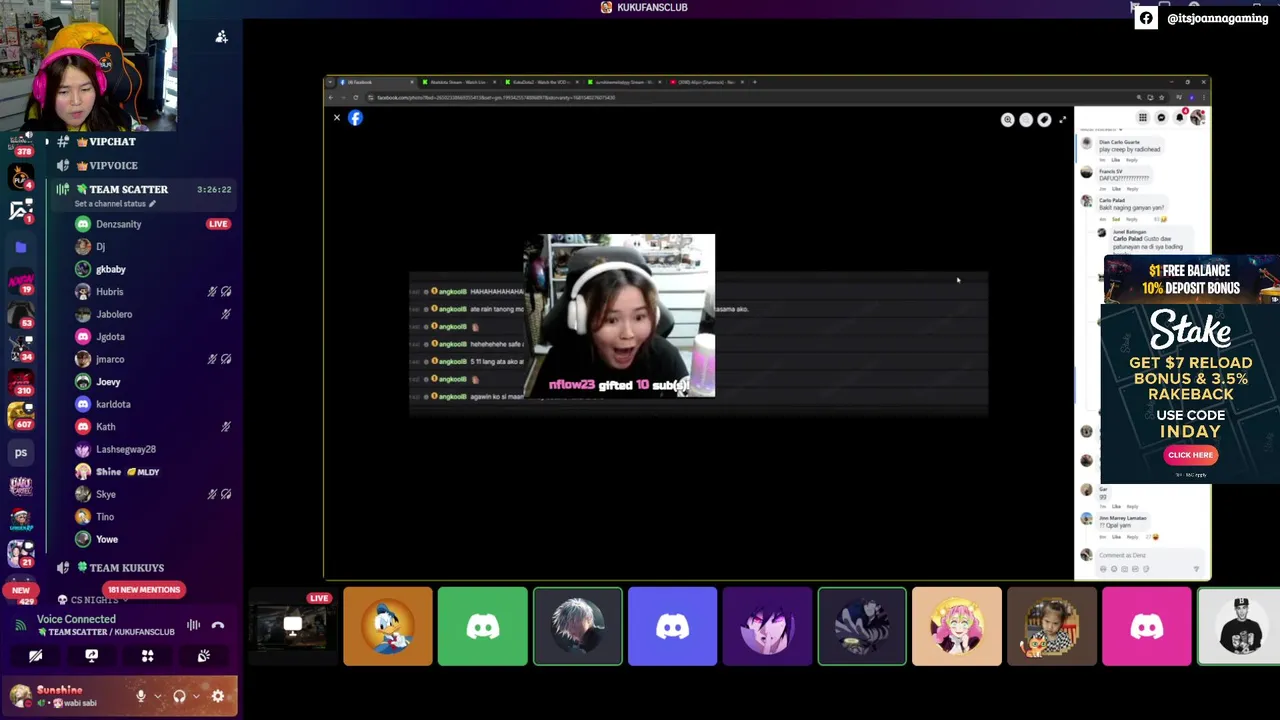
Task: Deafen the headphones
Action: (179, 696)
